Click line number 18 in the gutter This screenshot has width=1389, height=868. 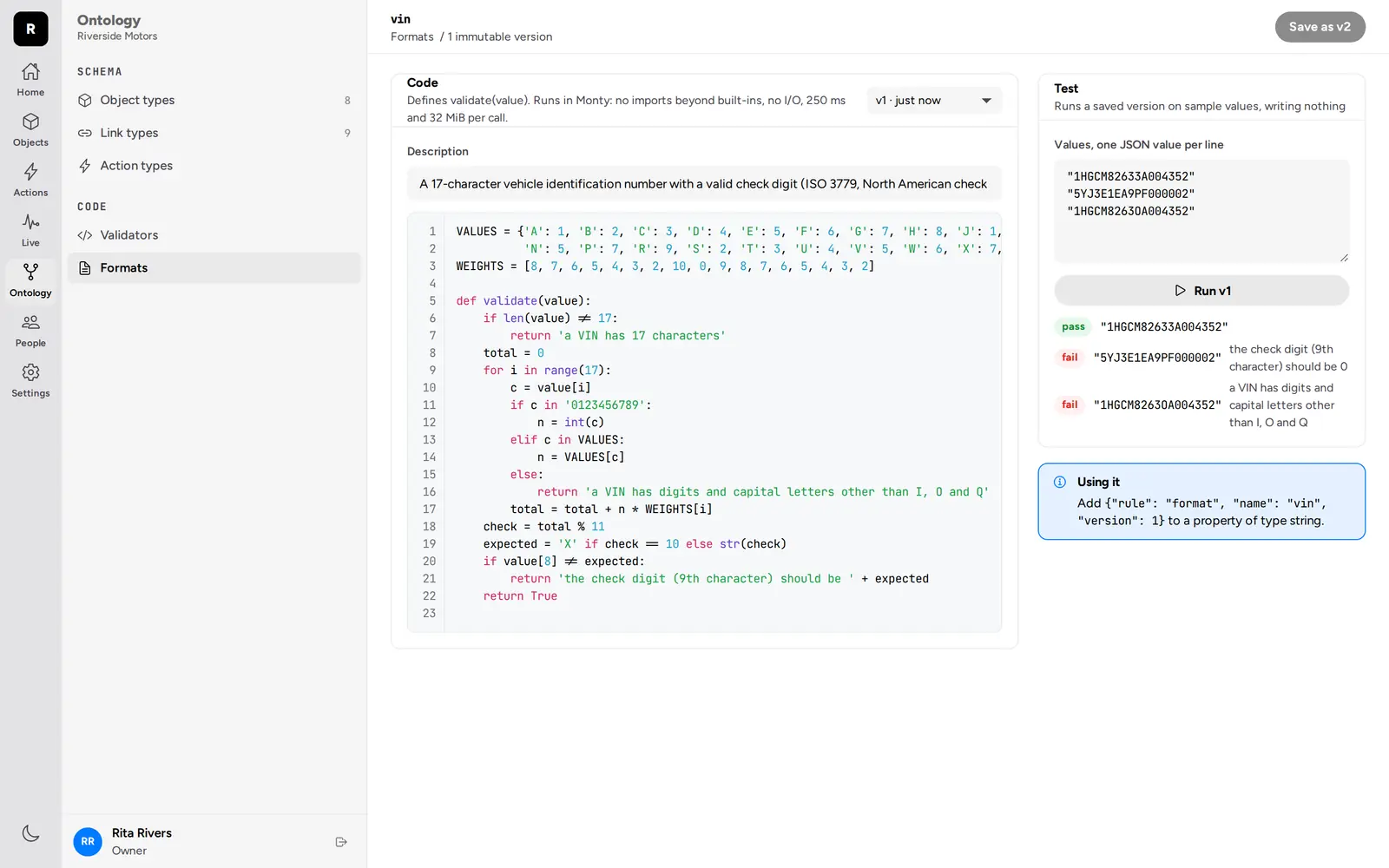tap(429, 527)
